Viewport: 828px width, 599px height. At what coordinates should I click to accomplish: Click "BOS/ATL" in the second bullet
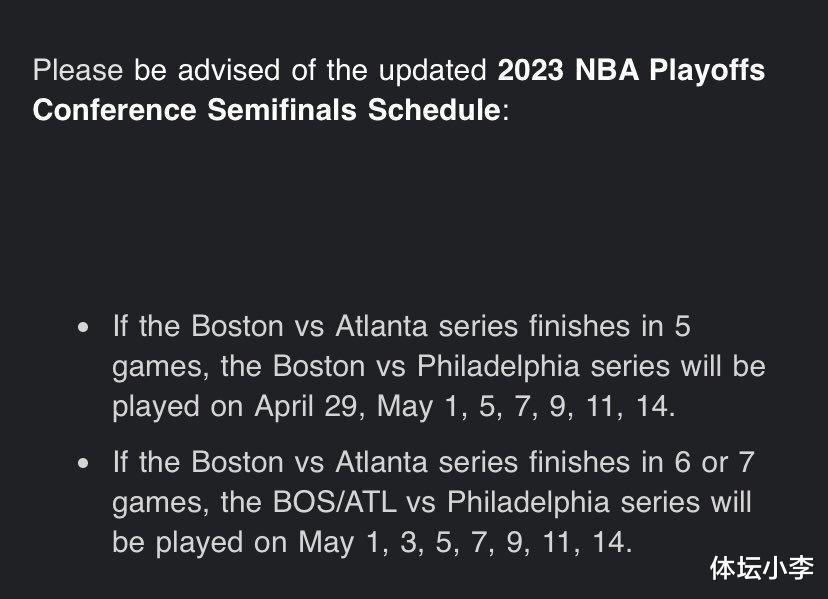coord(335,502)
